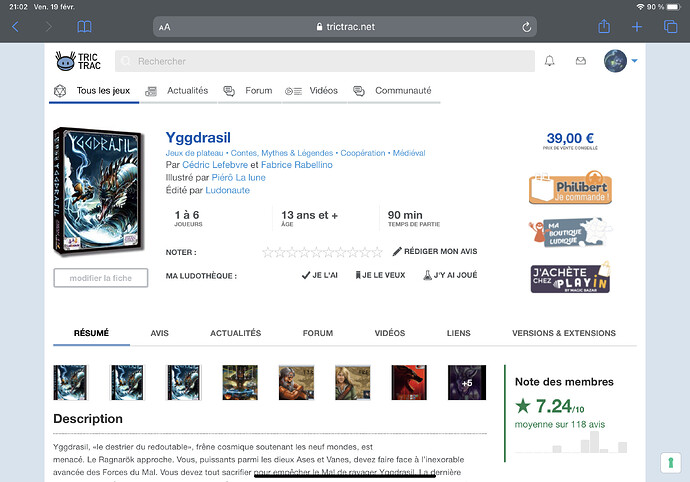Click the green floating widget icon
The image size is (690, 482).
pos(671,463)
